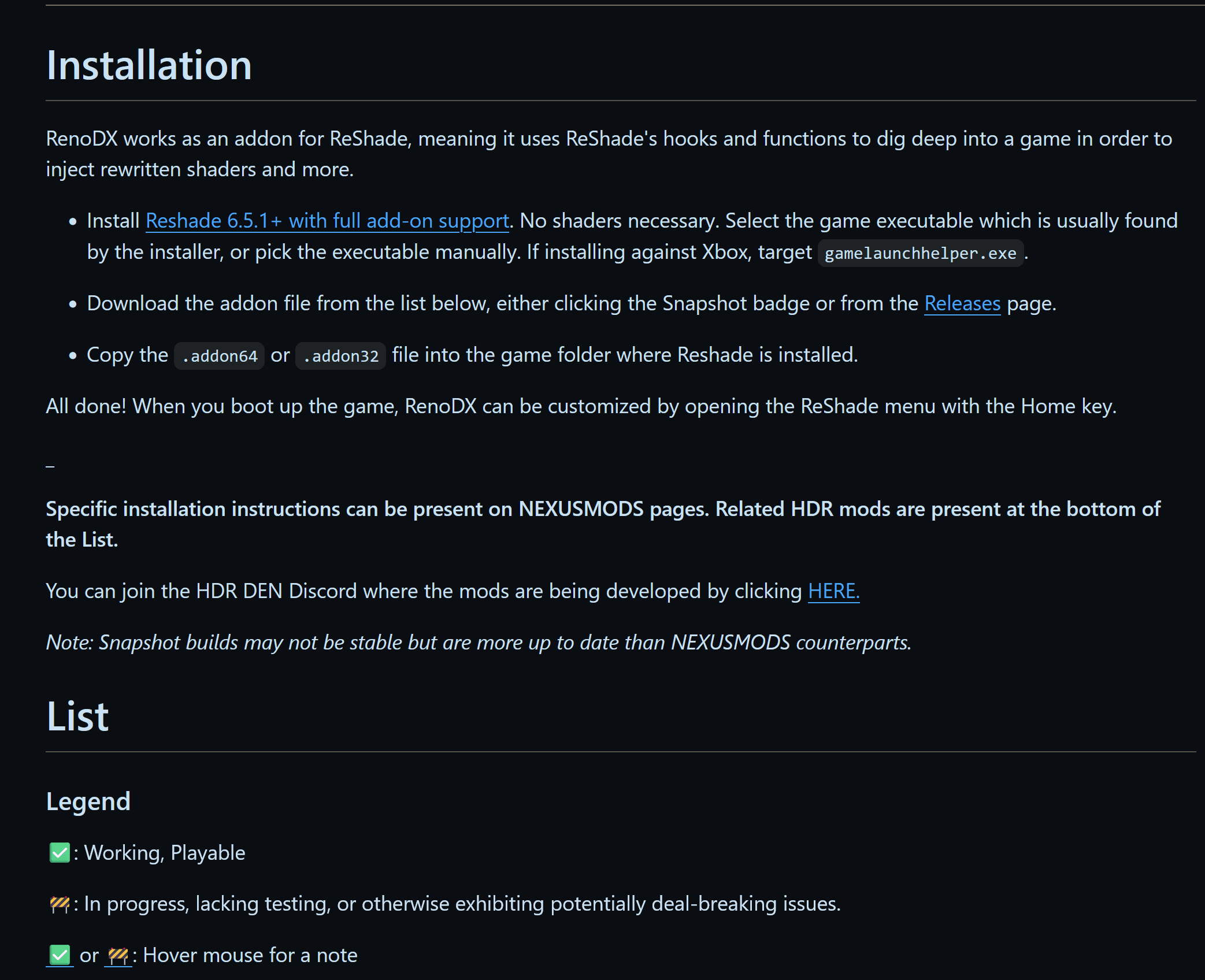Click the RenoDX works as an addon paragraph
1205x980 pixels.
tap(608, 139)
